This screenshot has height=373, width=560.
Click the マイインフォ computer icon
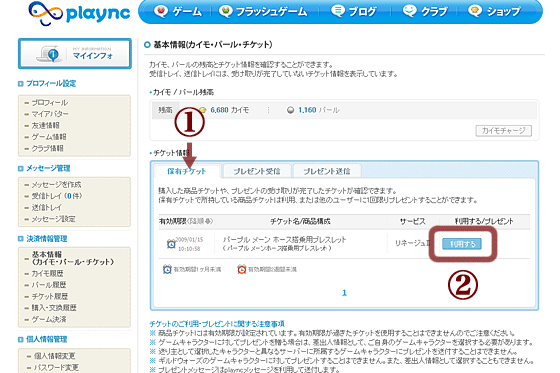(49, 54)
